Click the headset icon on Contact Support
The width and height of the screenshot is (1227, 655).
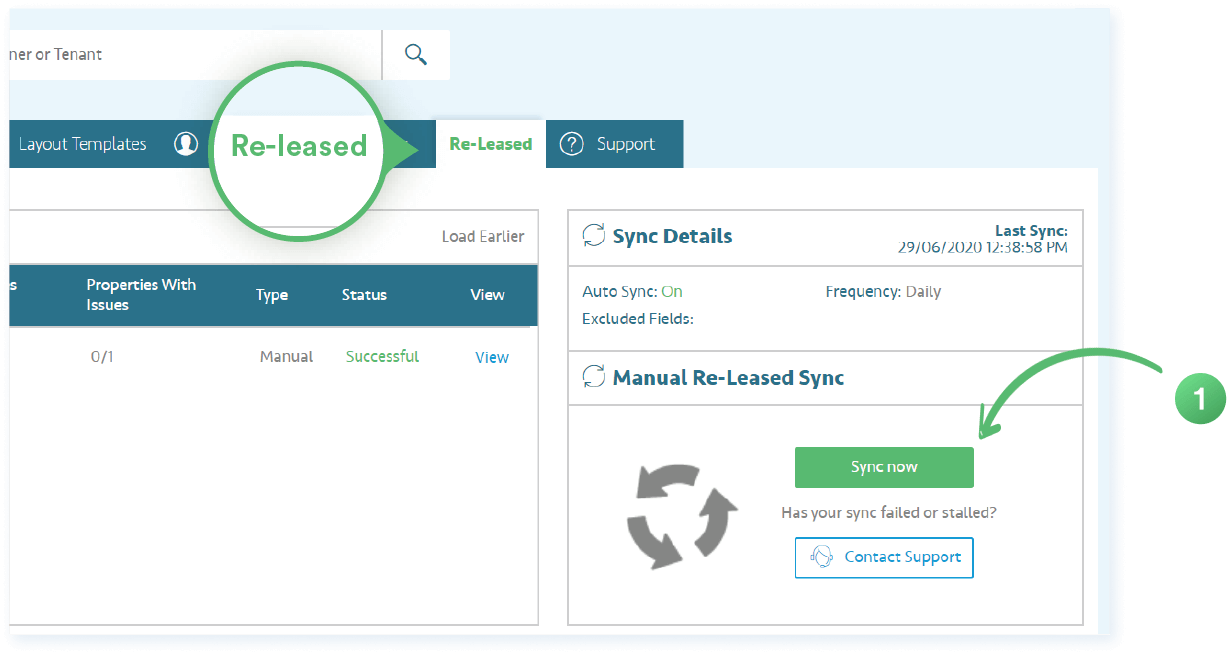(x=822, y=557)
